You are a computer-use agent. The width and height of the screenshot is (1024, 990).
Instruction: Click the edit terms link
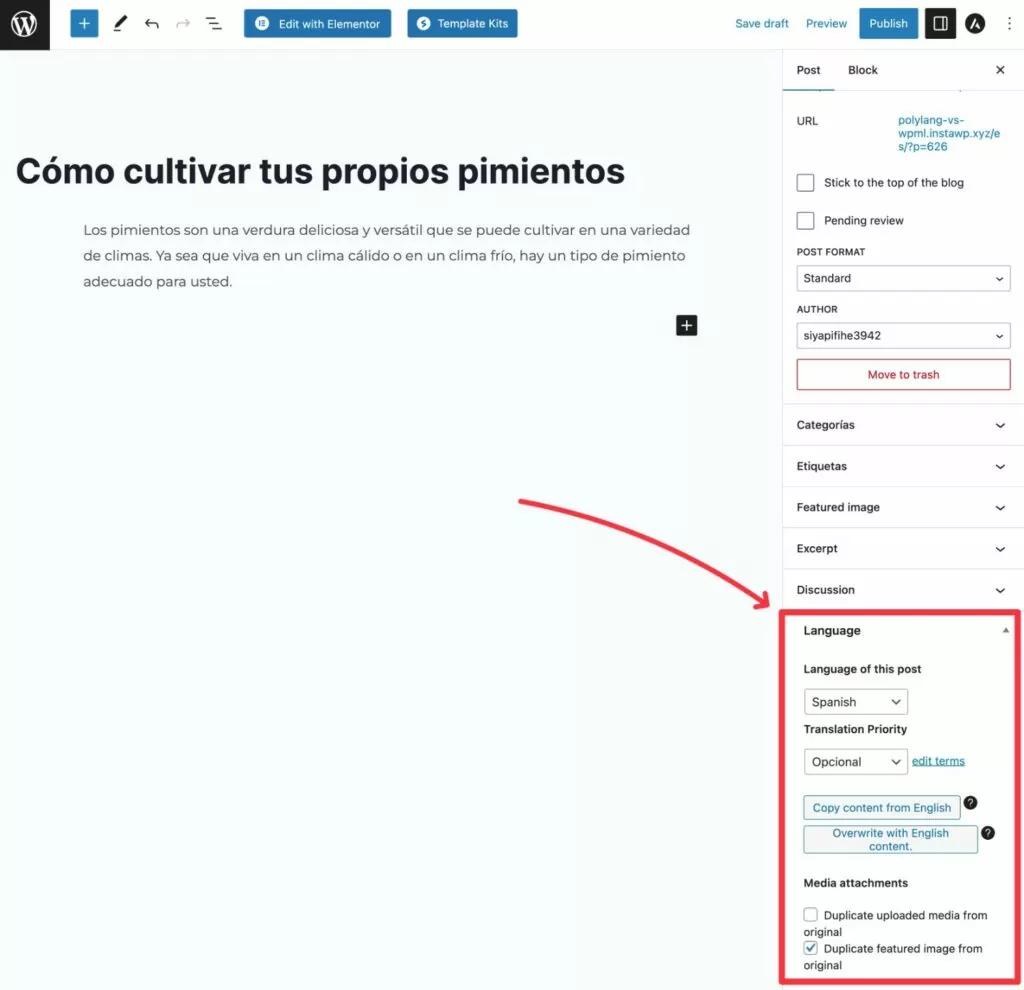tap(938, 761)
